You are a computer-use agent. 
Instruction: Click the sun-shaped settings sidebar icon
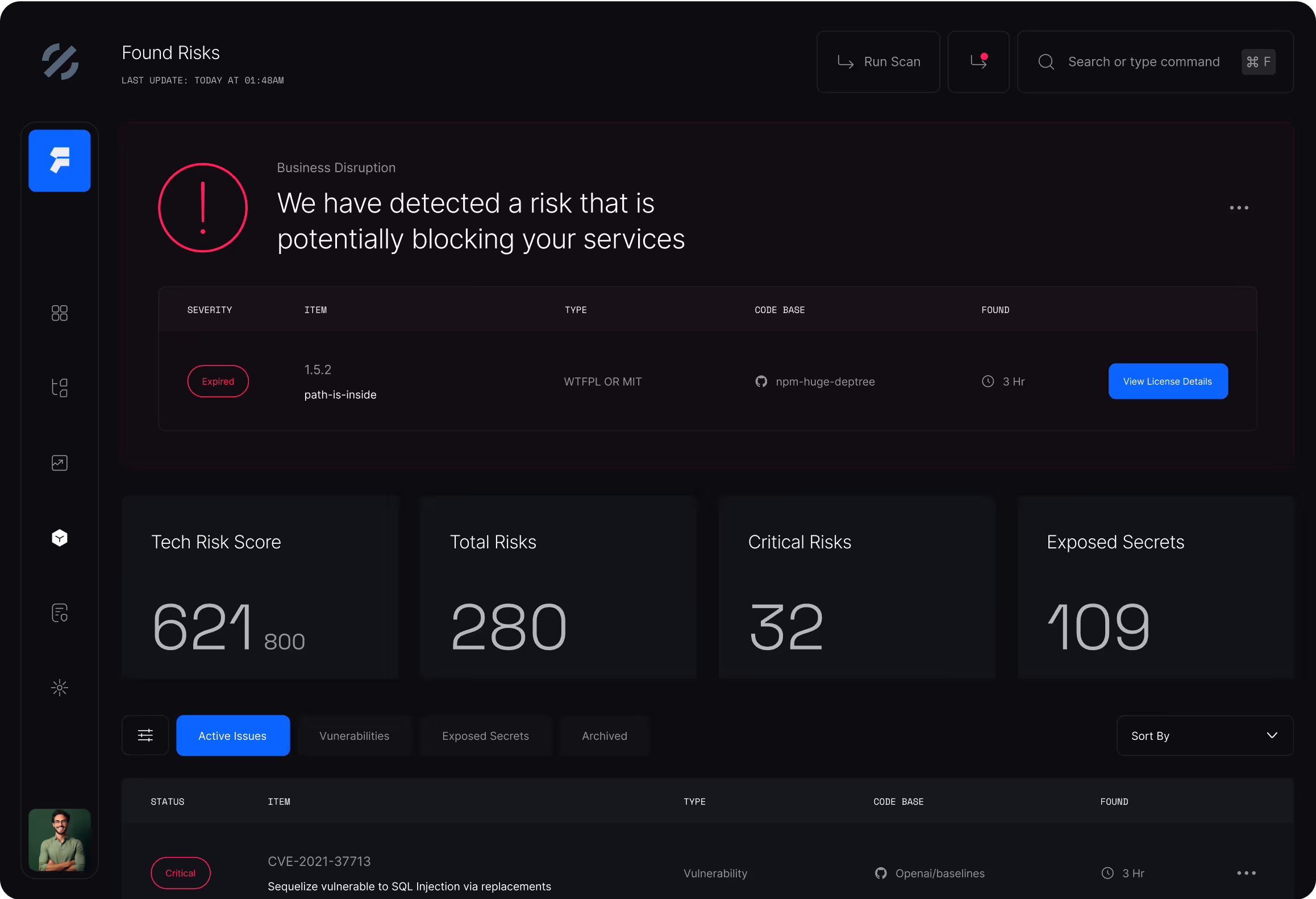pos(60,688)
